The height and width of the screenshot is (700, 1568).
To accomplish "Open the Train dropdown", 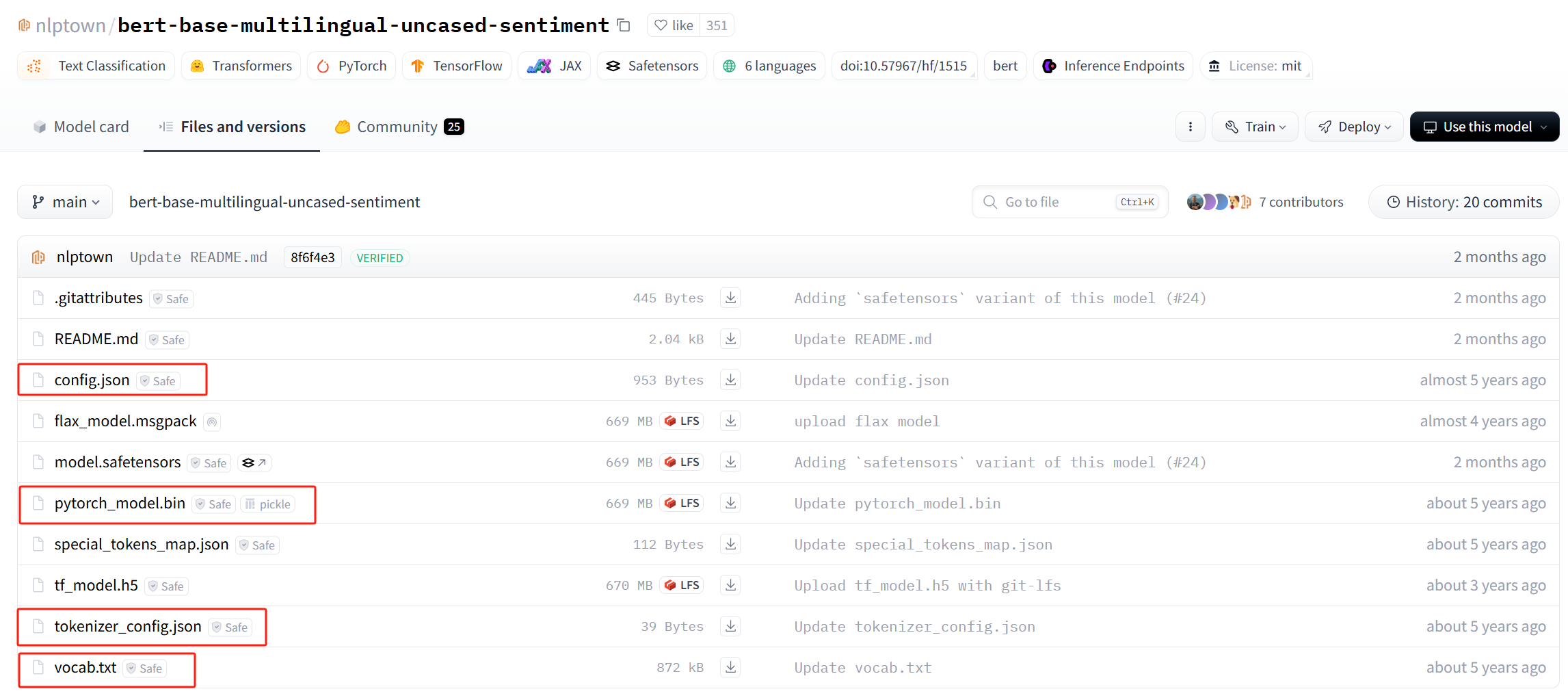I will (x=1255, y=127).
